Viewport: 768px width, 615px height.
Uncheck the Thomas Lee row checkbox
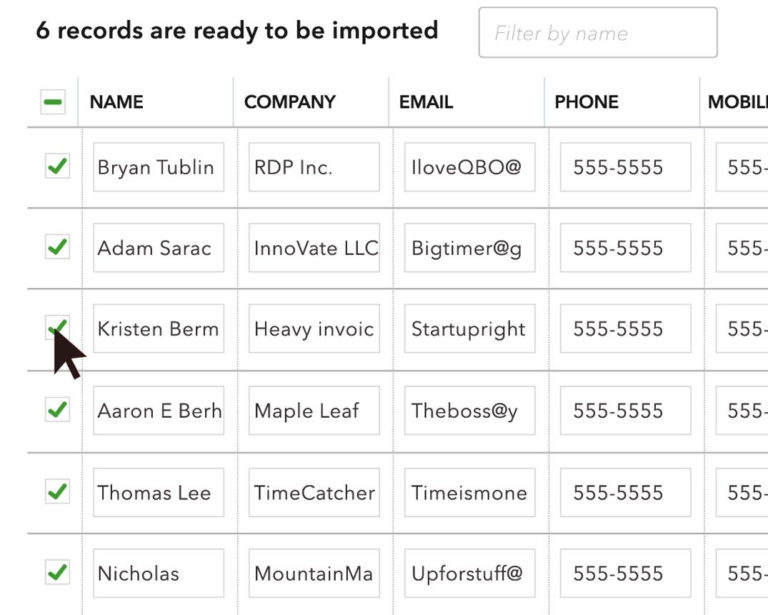pos(57,491)
